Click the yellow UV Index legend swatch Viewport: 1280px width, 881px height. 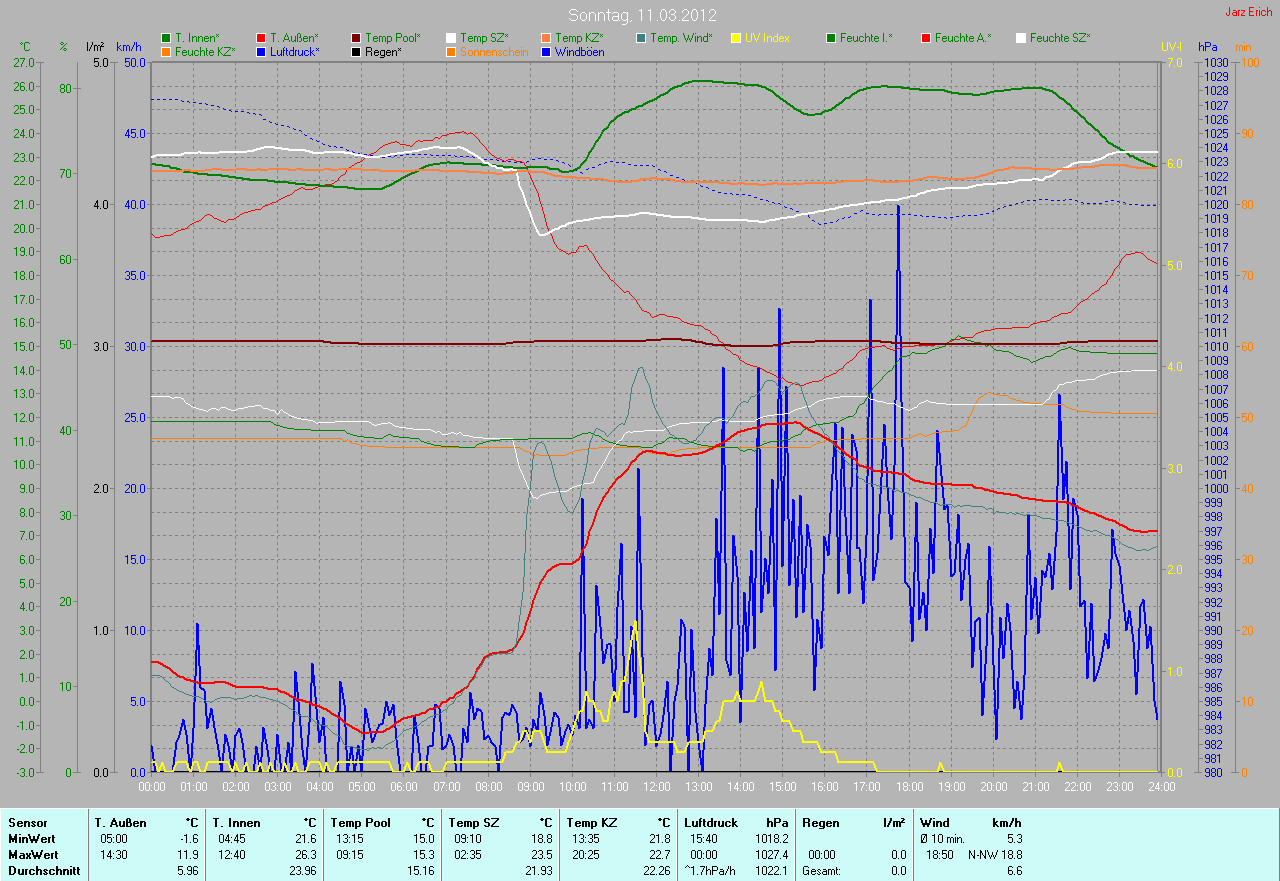tap(736, 38)
